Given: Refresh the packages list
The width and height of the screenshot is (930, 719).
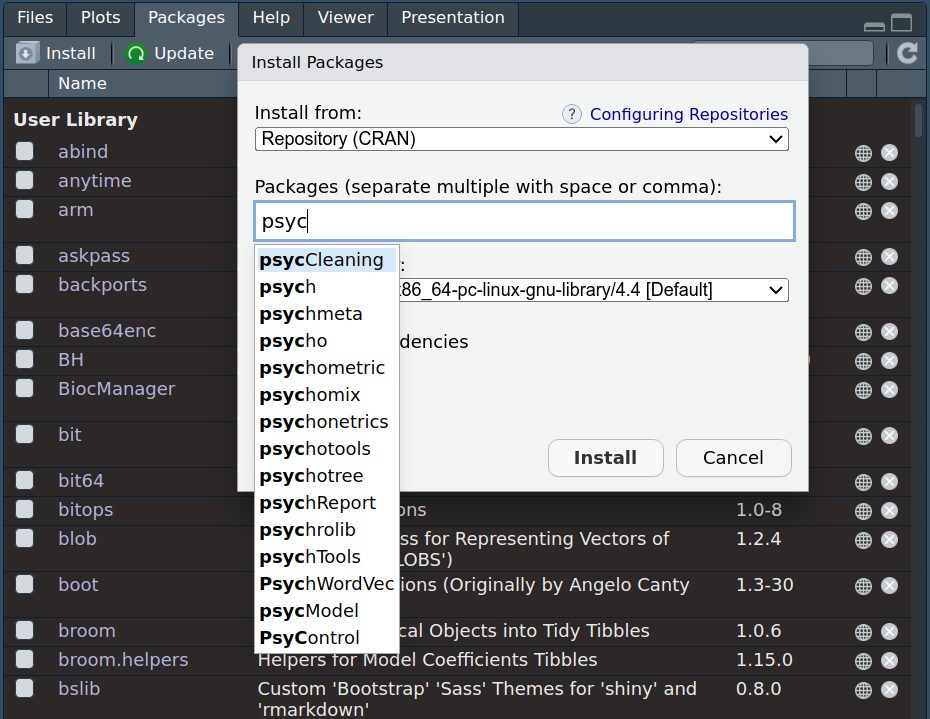Looking at the screenshot, I should click(907, 54).
